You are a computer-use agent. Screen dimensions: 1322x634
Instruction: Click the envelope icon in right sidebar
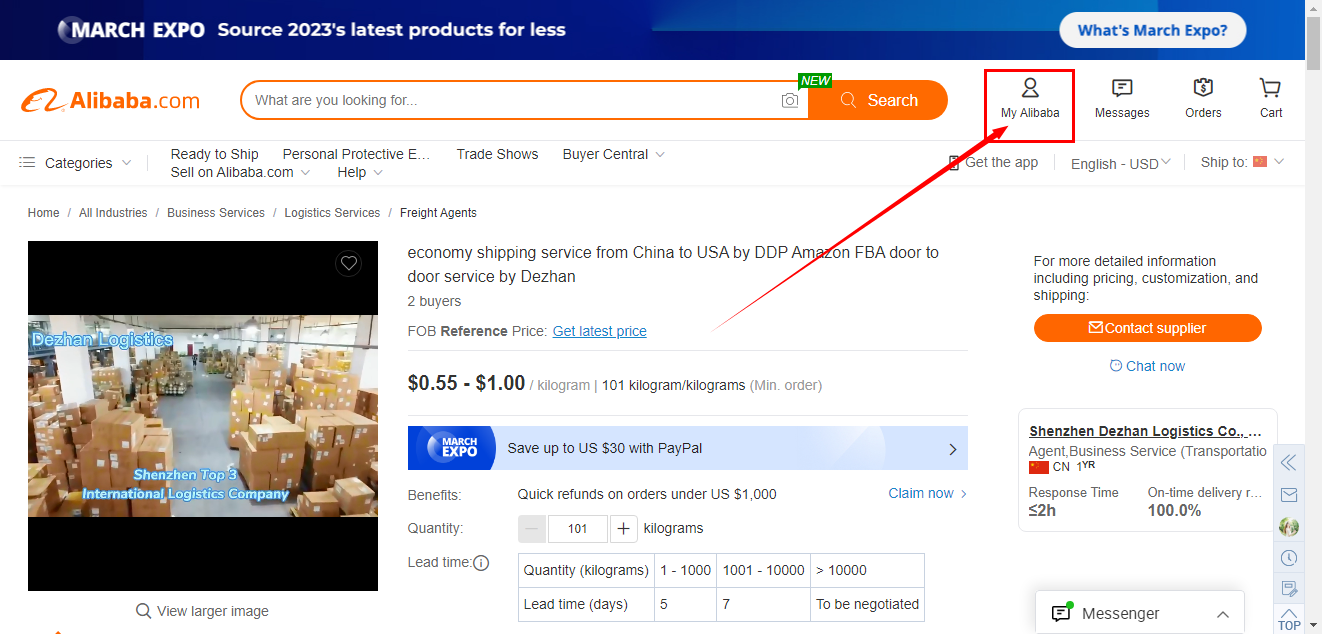[1289, 495]
